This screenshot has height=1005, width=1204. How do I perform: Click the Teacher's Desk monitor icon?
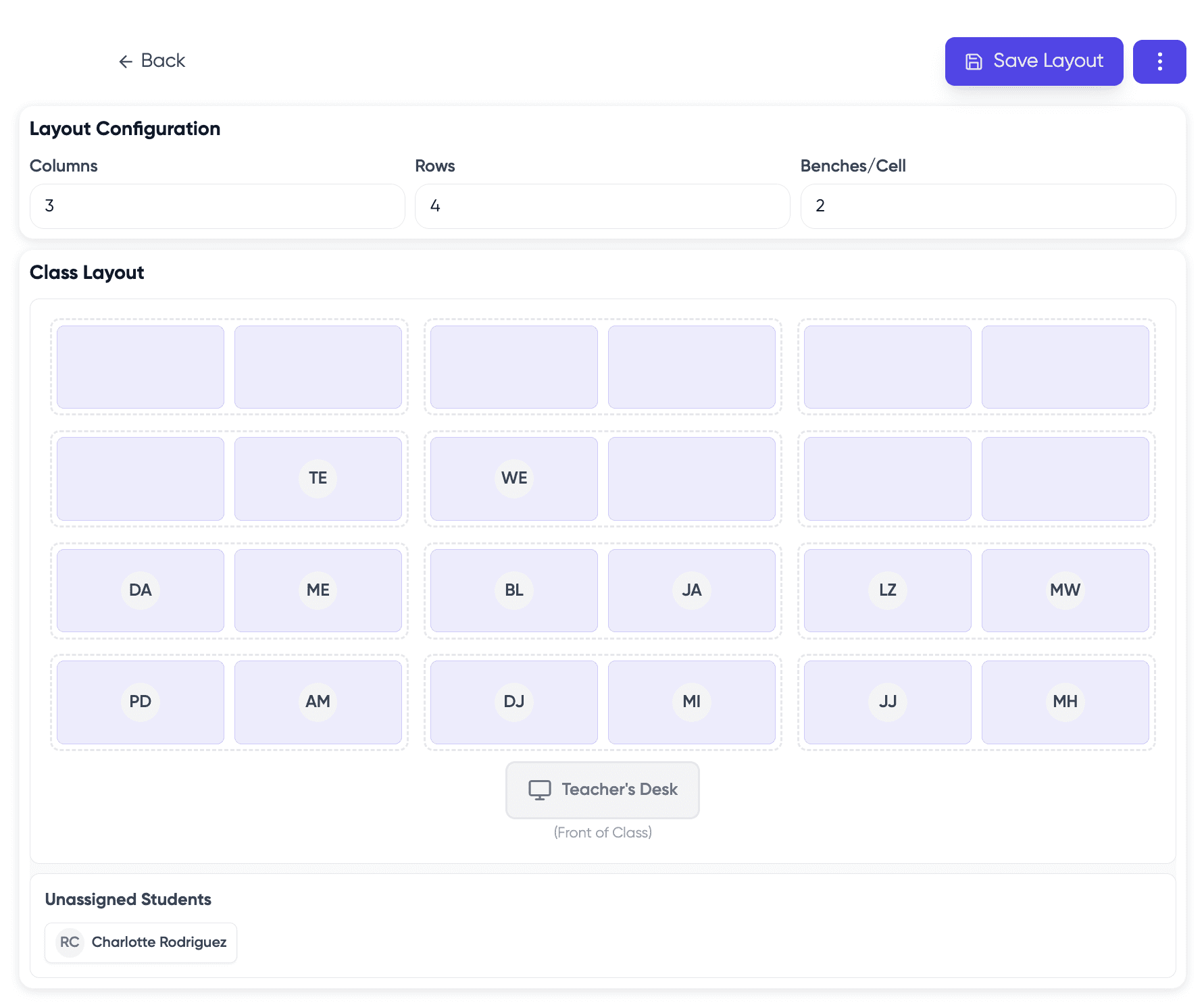tap(539, 790)
